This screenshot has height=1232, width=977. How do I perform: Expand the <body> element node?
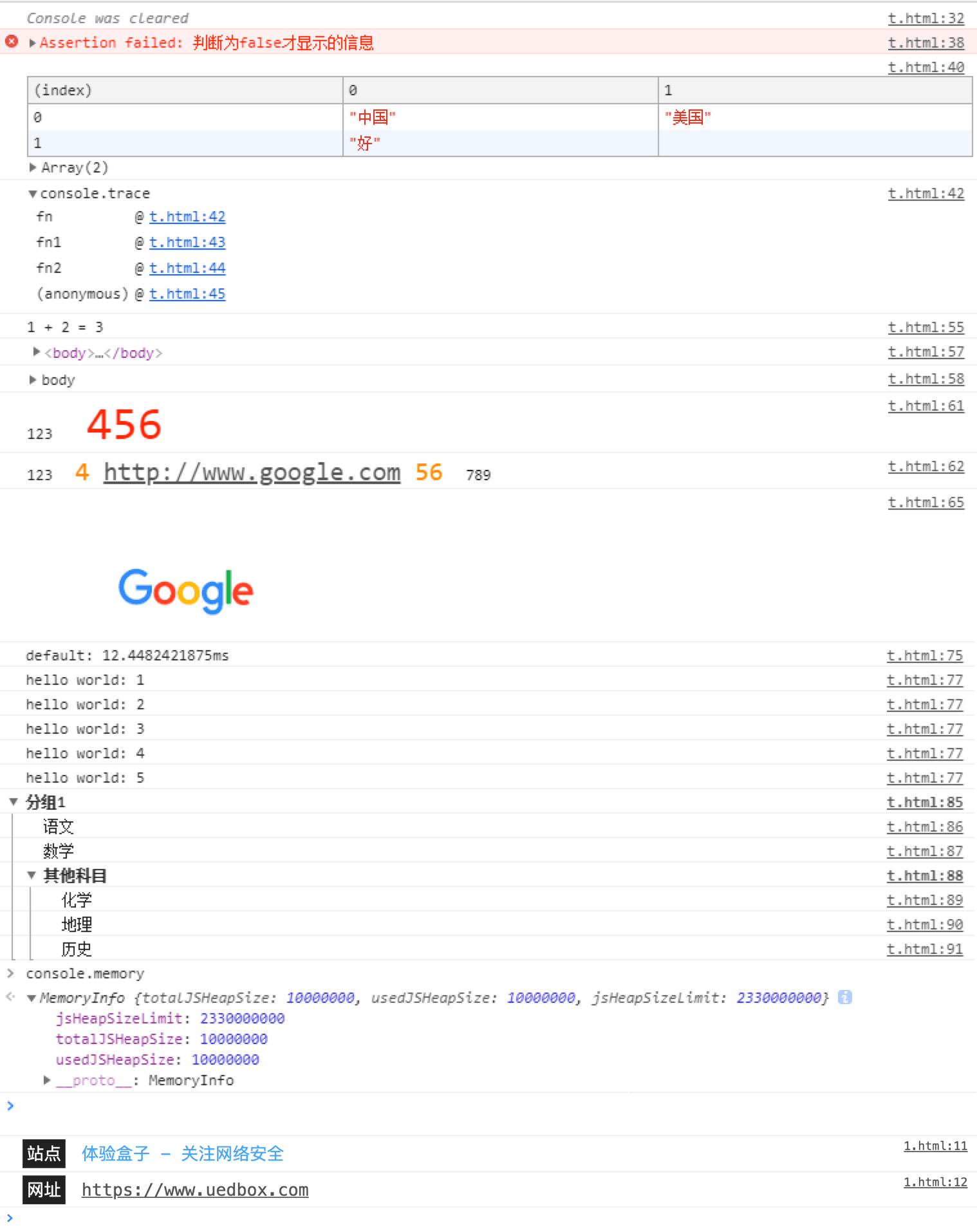(37, 352)
